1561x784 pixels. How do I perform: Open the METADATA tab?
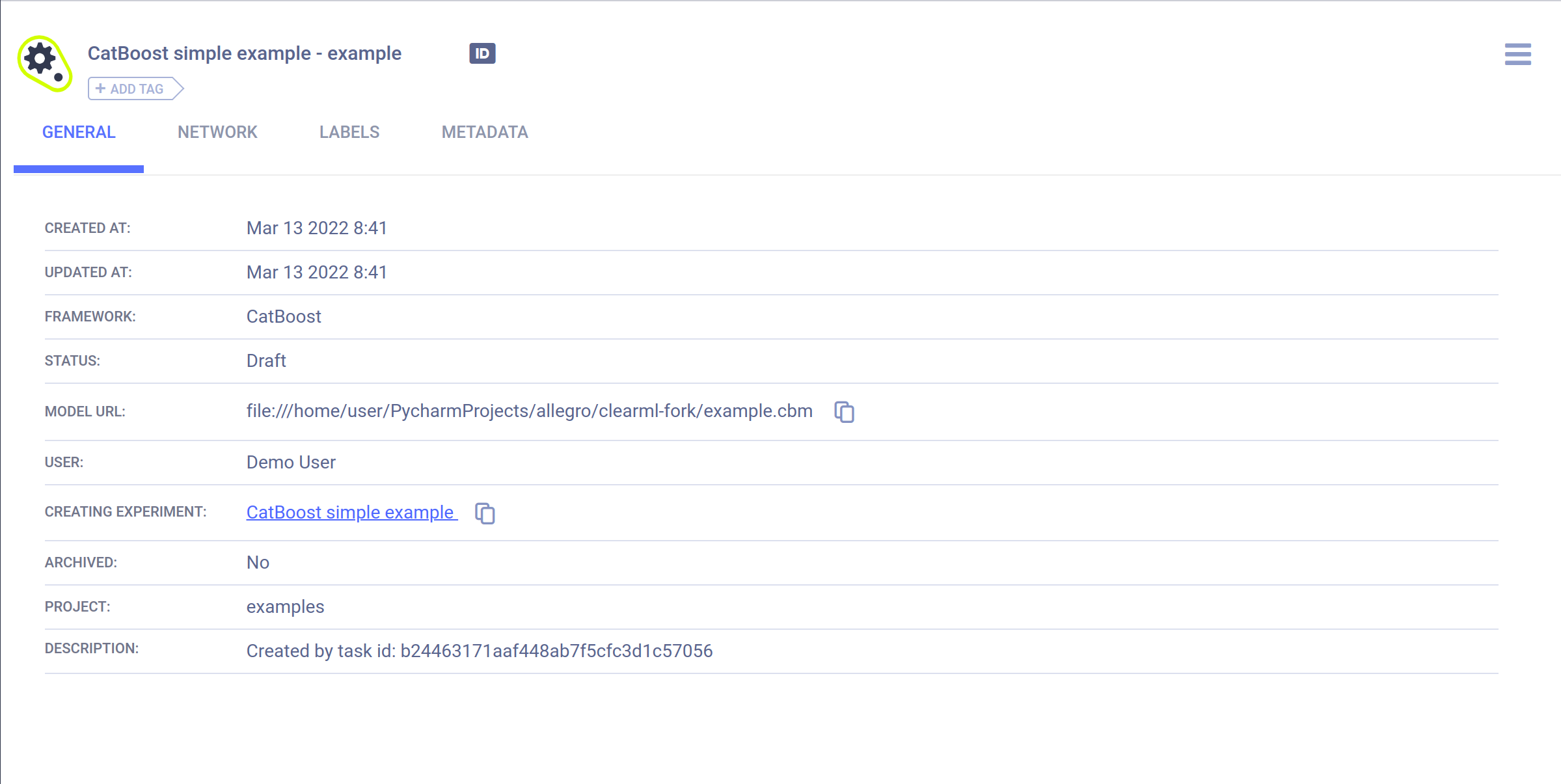click(x=485, y=132)
